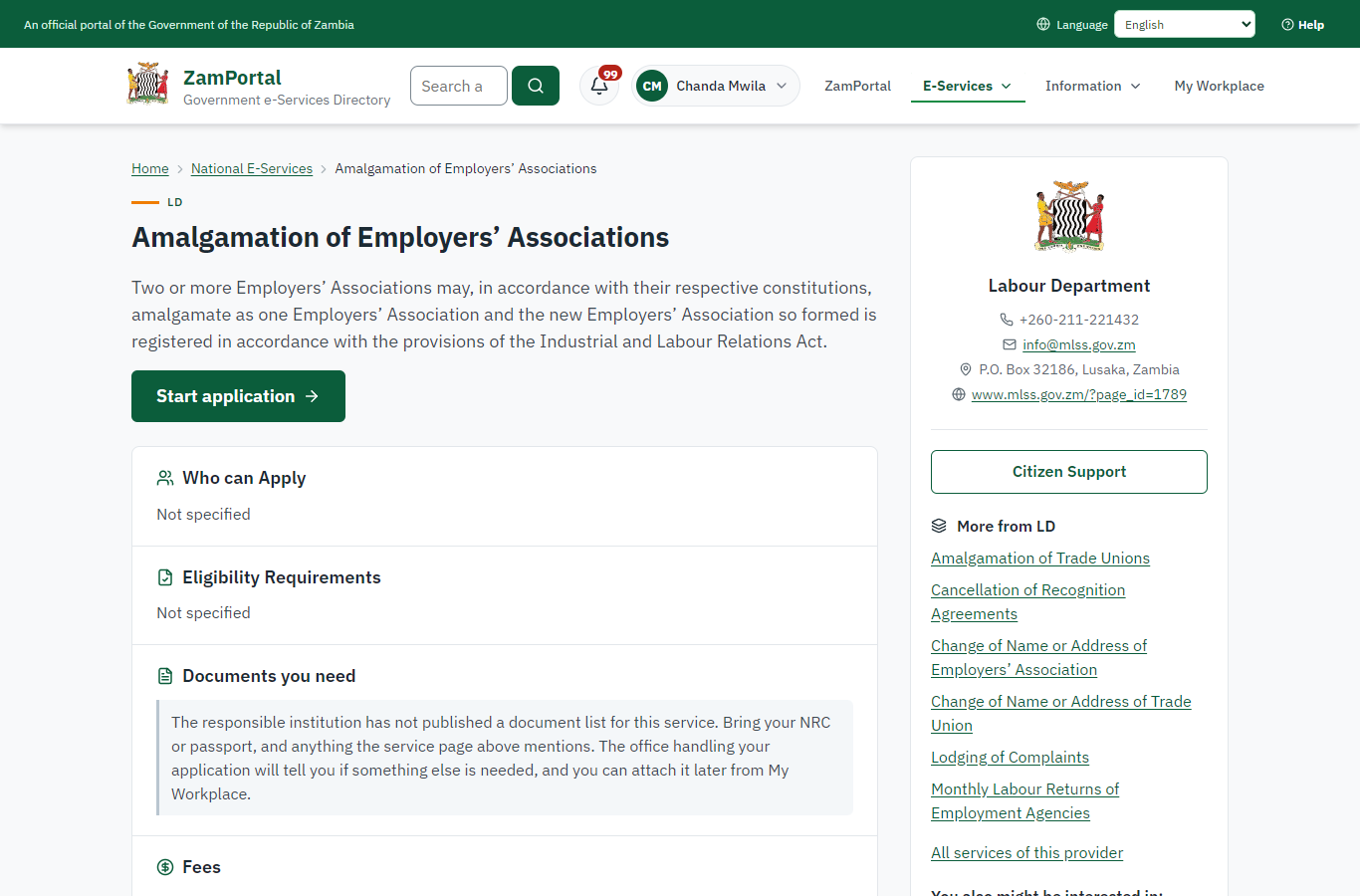
Task: Click the globe icon beside the website link
Action: pyautogui.click(x=959, y=394)
